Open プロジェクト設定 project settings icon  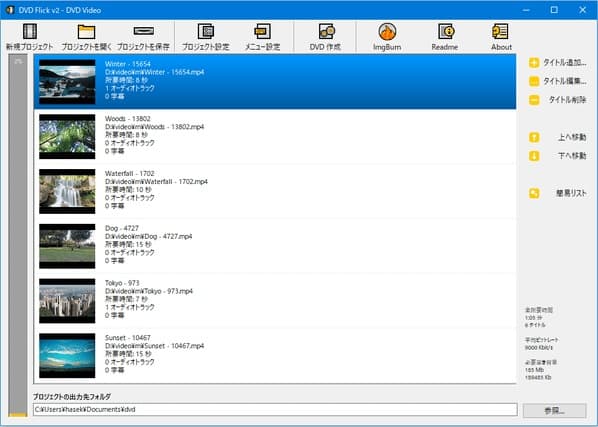point(206,31)
